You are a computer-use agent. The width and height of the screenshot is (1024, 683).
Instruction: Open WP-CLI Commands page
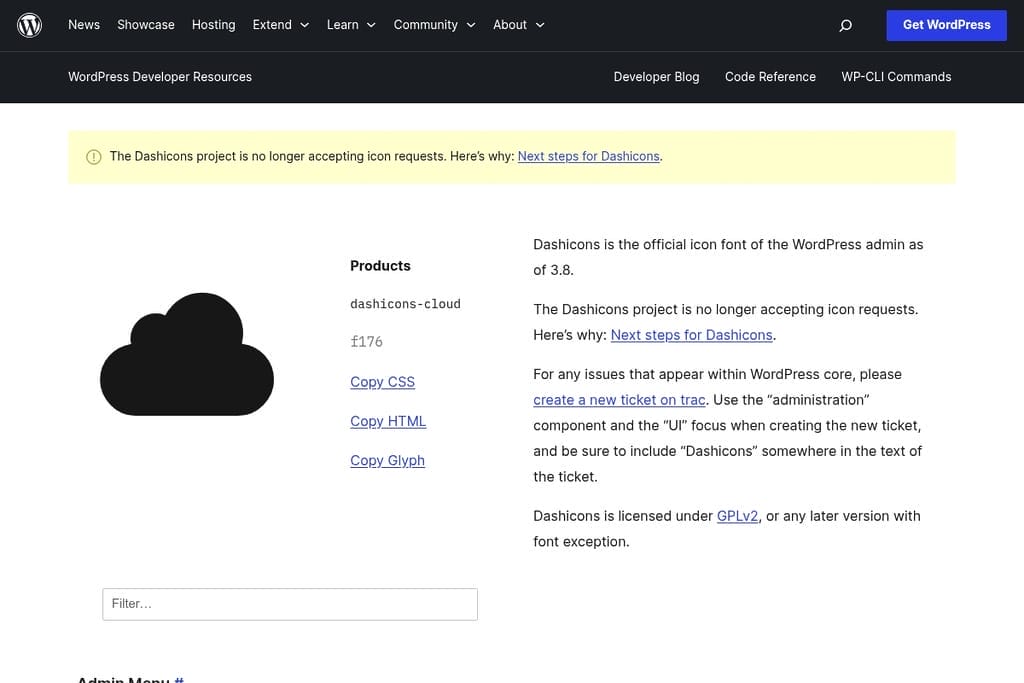pos(896,77)
